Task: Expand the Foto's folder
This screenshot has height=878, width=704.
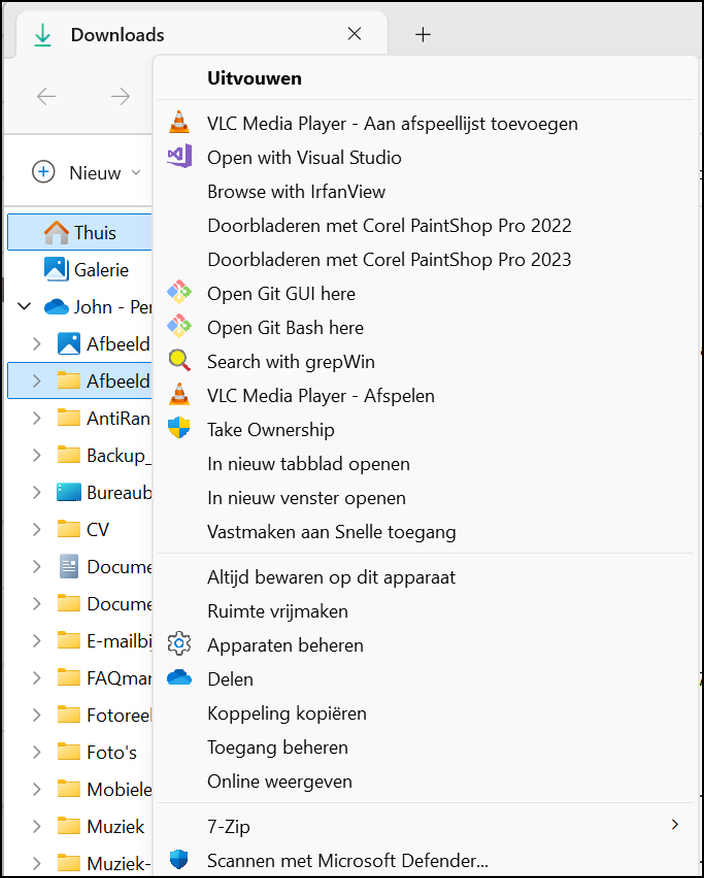Action: [x=37, y=752]
